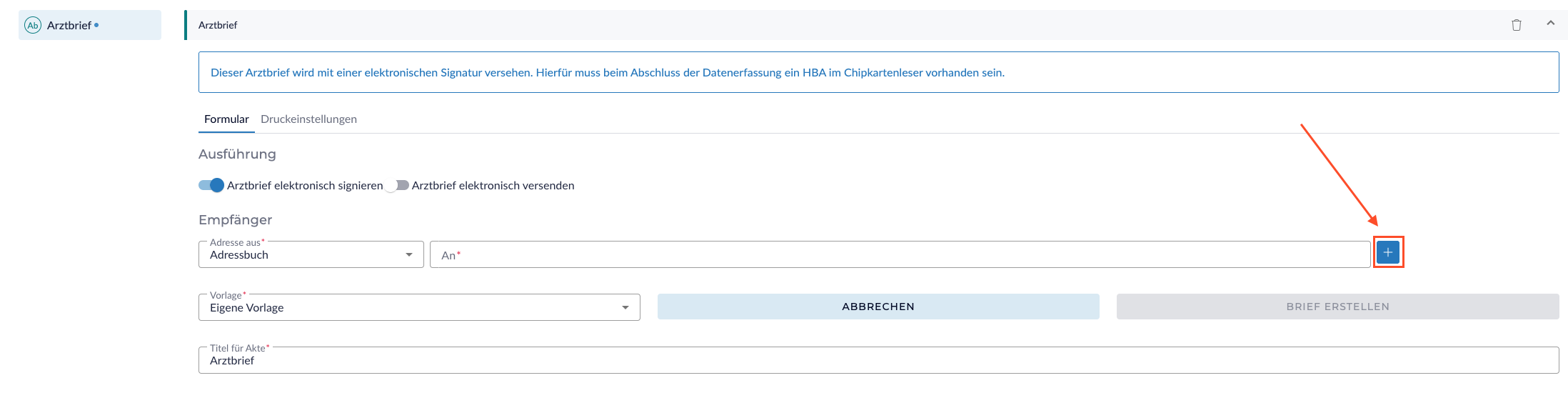Screen dimensions: 1568x393
Task: Click the 'Arztbrief elektronisch versenden' label text
Action: [x=493, y=186]
